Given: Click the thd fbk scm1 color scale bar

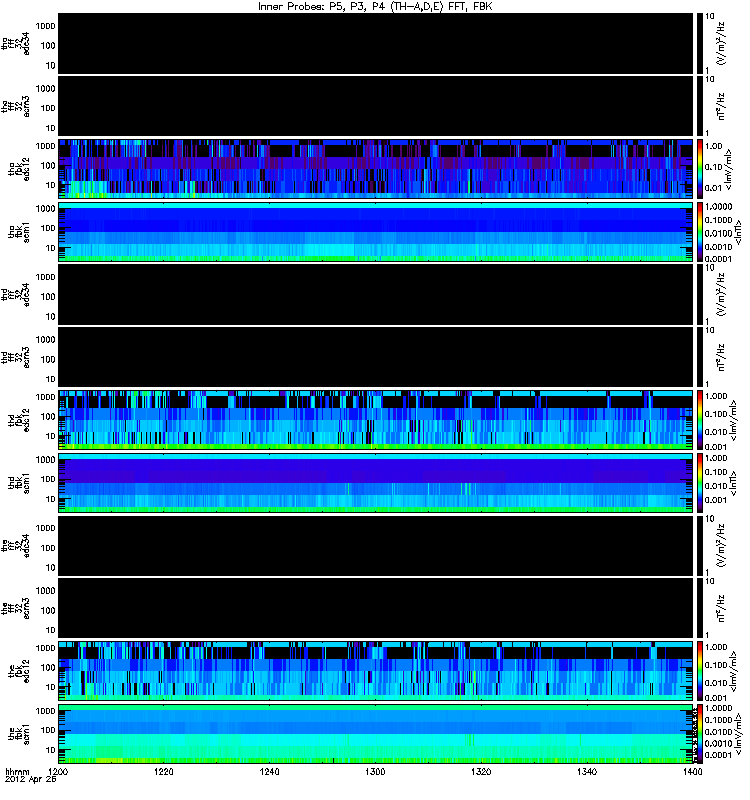Looking at the screenshot, I should point(700,483).
